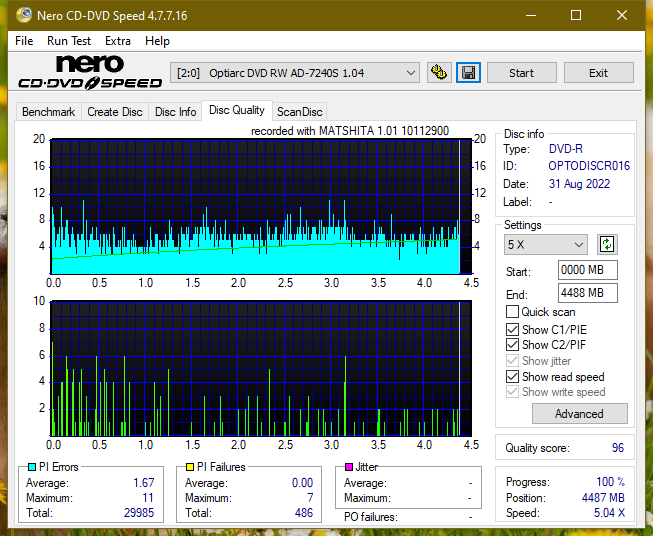Click the Quality score value 96
Screen dimensions: 653x536
tap(618, 448)
